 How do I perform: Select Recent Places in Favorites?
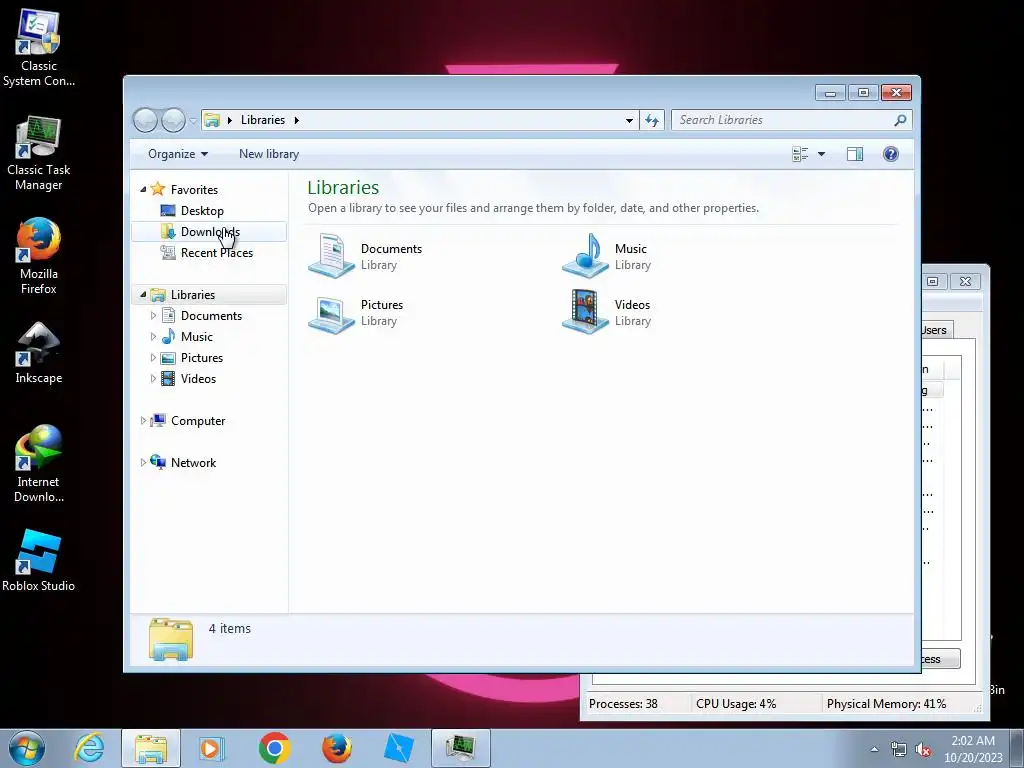(216, 253)
